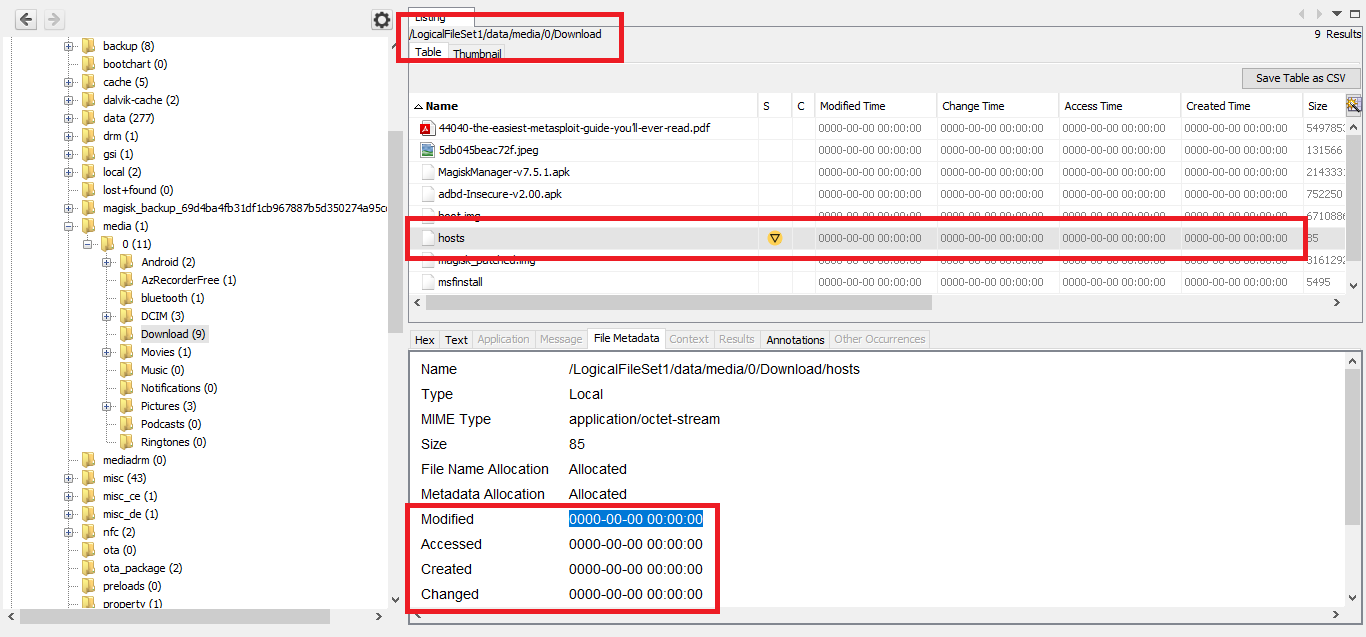This screenshot has height=637, width=1366.
Task: Click the back navigation arrow
Action: 26,19
